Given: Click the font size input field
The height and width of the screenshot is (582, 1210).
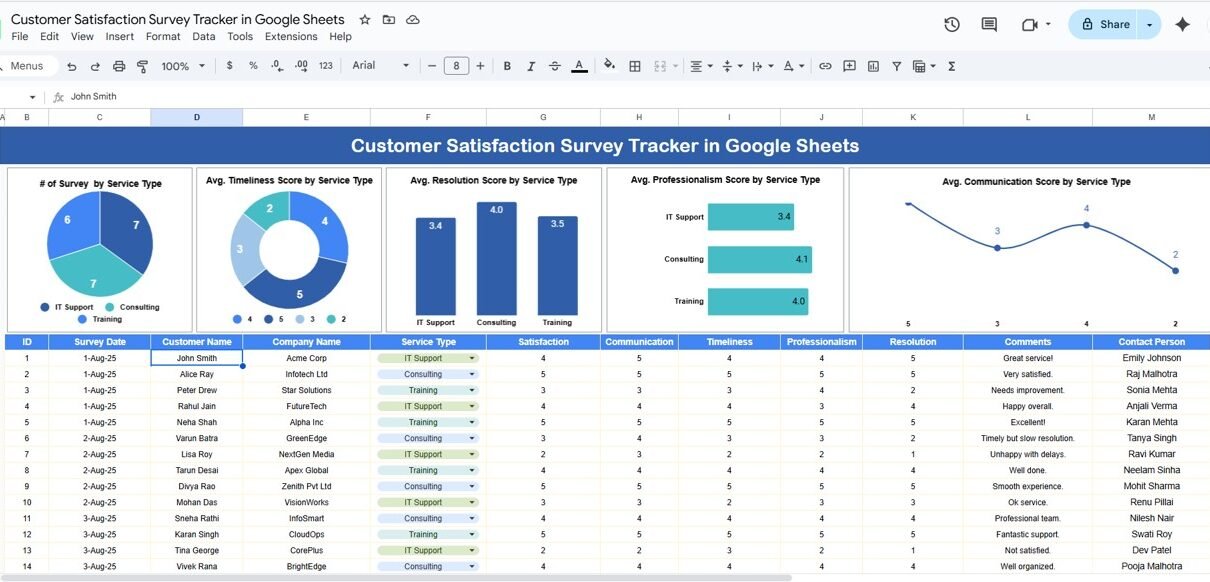Looking at the screenshot, I should 456,66.
